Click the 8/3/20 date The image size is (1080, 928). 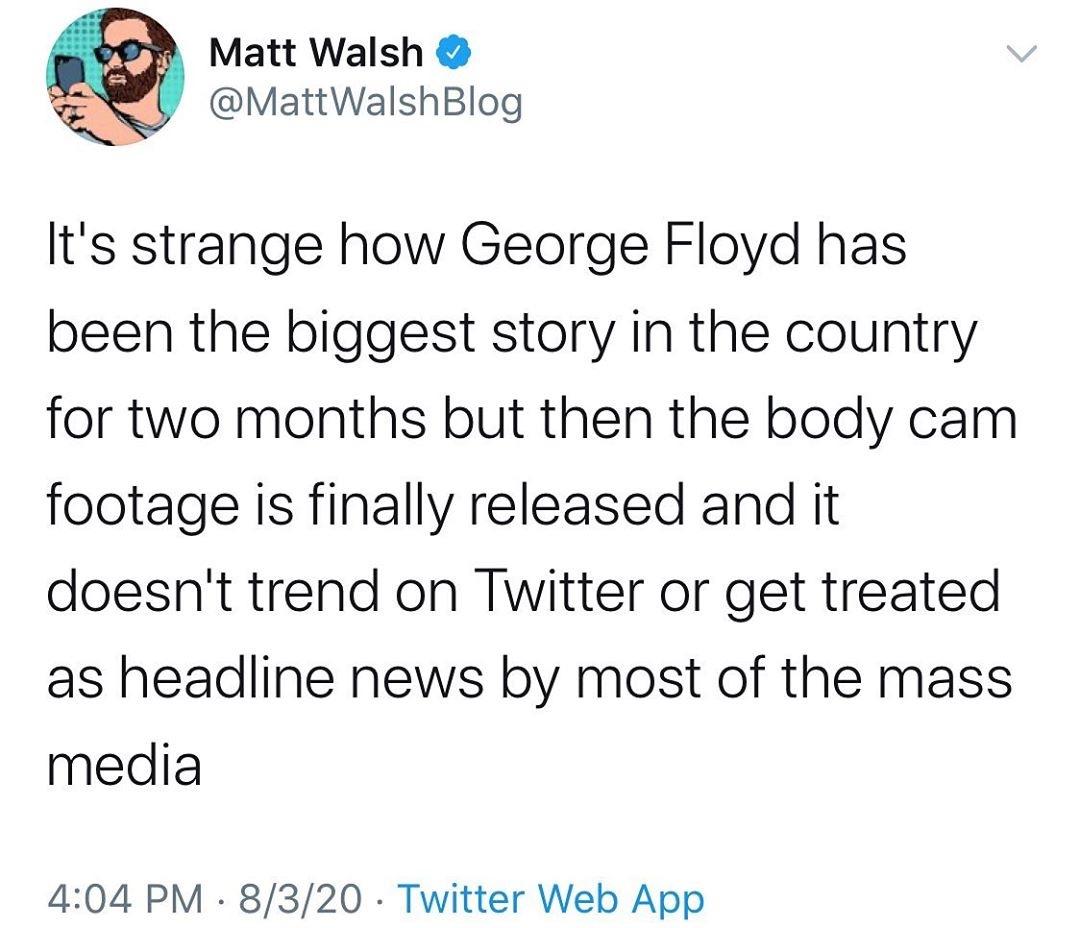pyautogui.click(x=300, y=899)
